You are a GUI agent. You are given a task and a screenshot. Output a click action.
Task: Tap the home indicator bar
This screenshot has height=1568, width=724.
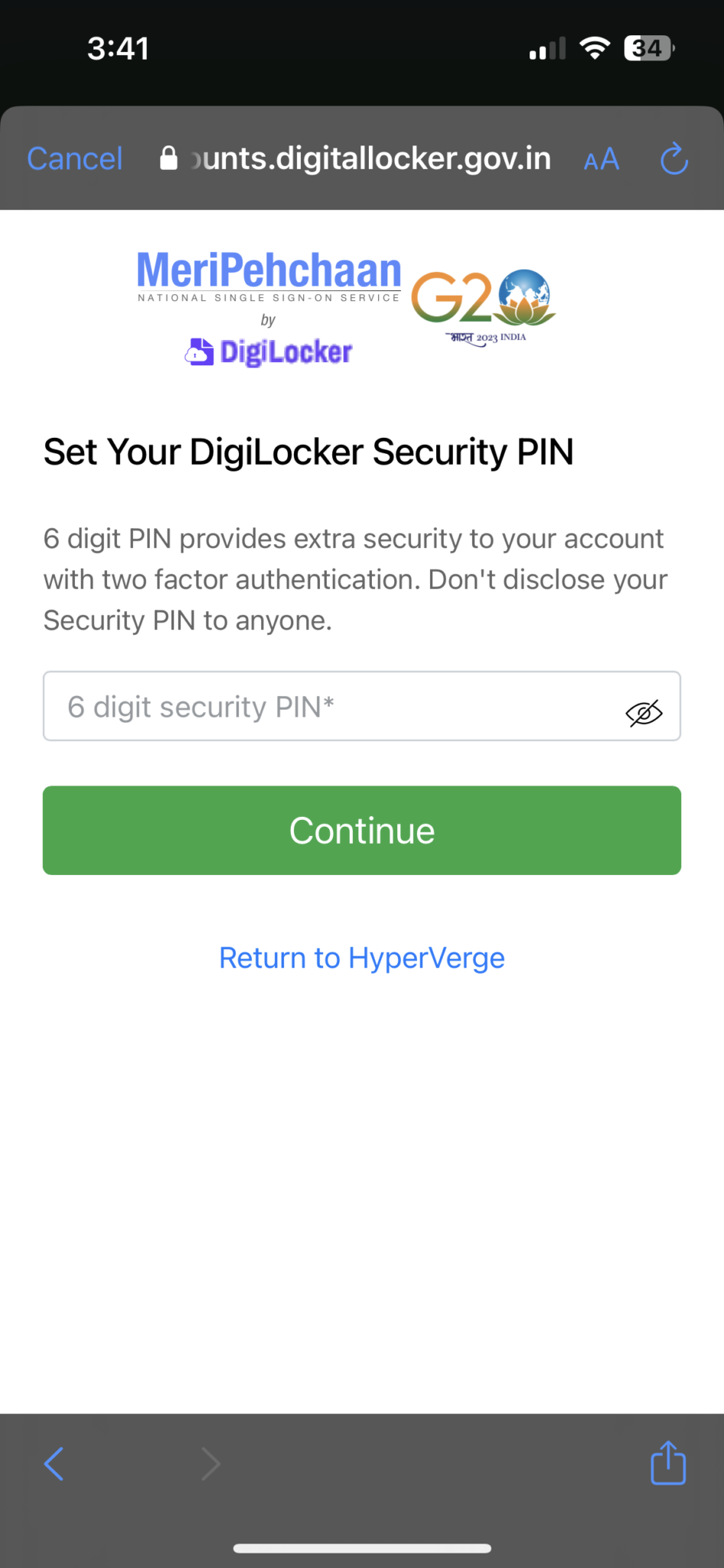pos(362,1548)
